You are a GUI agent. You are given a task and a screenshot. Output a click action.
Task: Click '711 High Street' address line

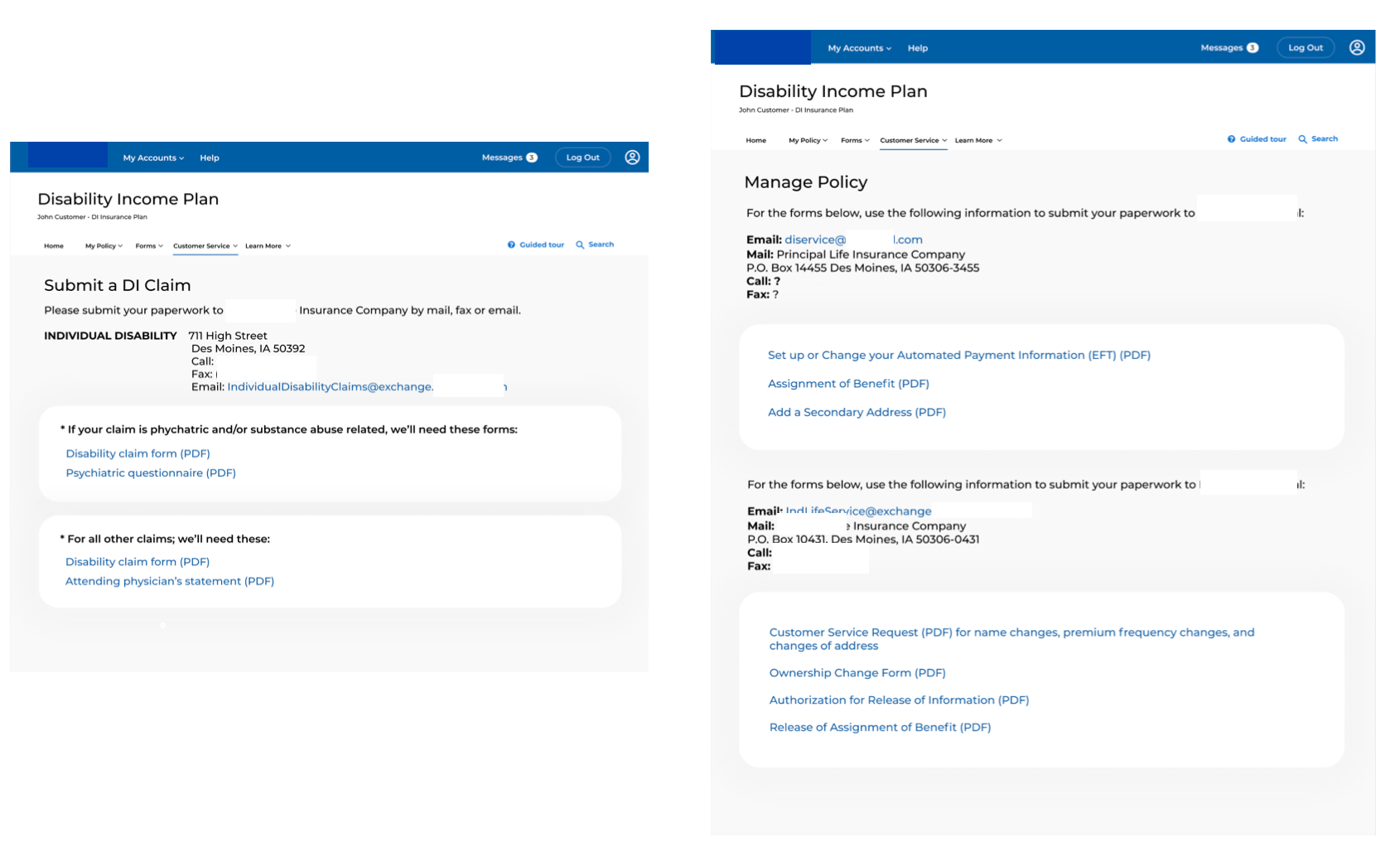coord(228,336)
